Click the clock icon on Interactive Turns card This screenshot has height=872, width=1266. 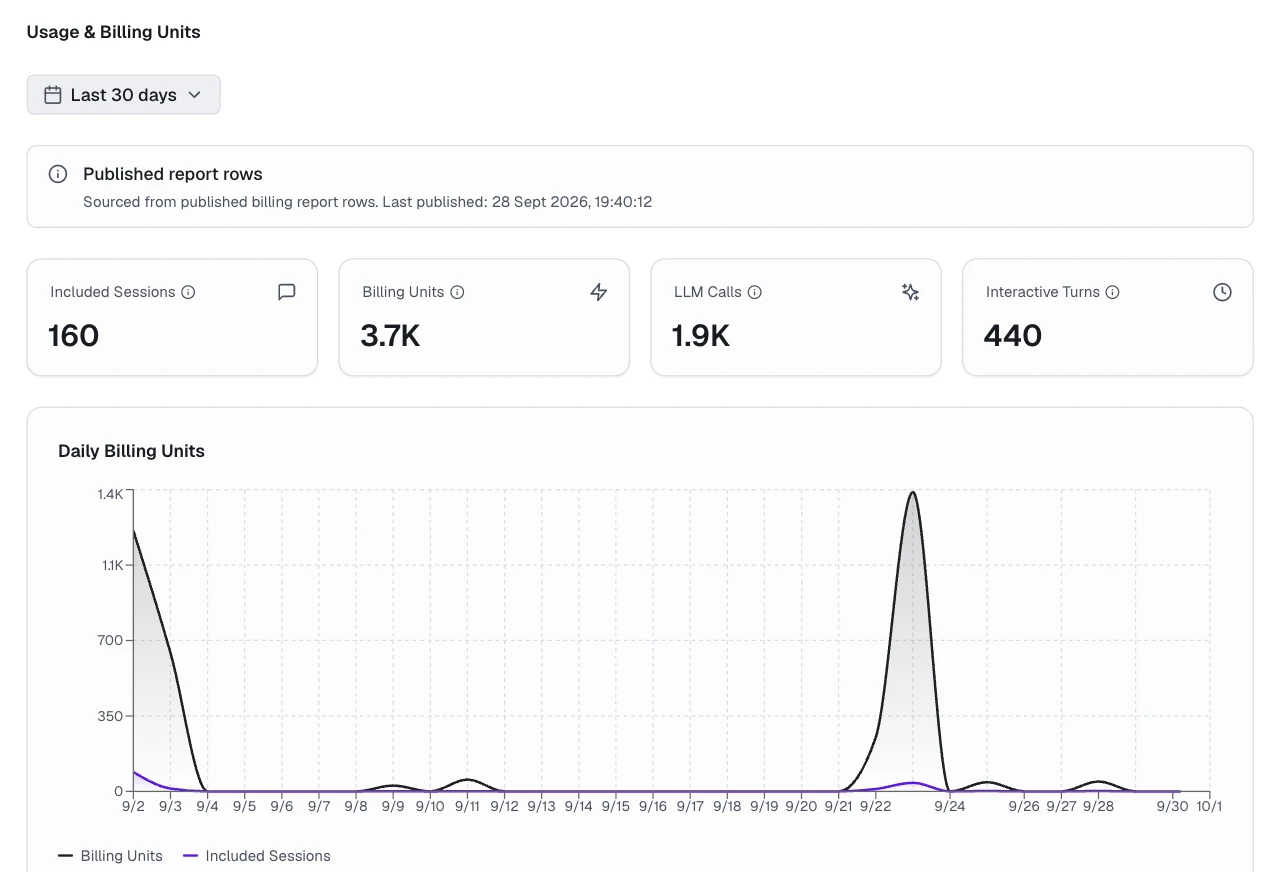pos(1222,292)
